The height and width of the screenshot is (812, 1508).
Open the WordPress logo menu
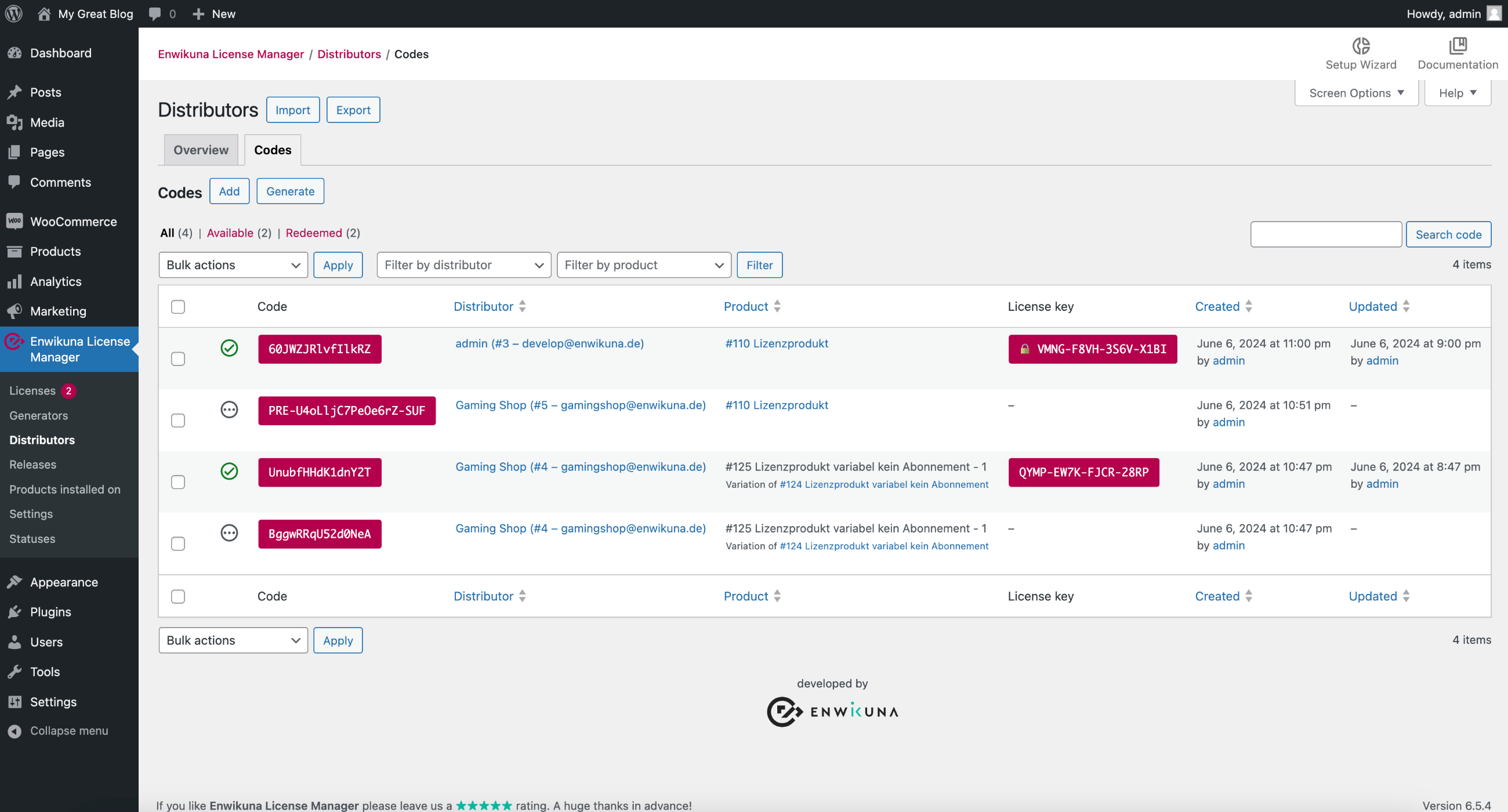pyautogui.click(x=14, y=13)
